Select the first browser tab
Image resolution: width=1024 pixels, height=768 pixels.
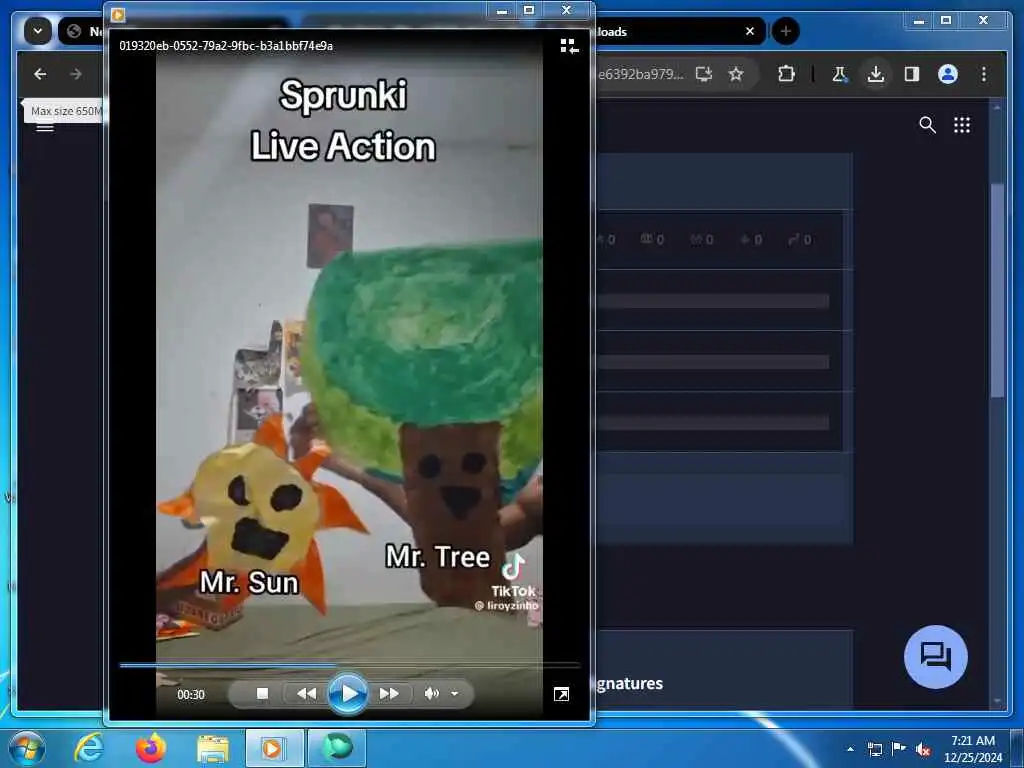coord(82,31)
